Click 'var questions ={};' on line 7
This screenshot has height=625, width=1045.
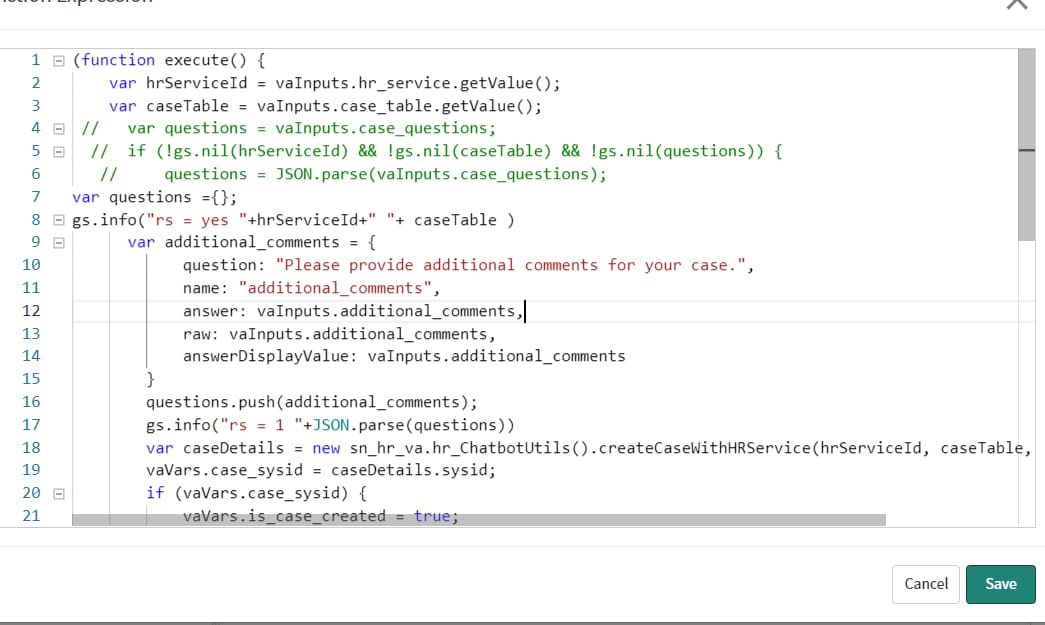[154, 197]
